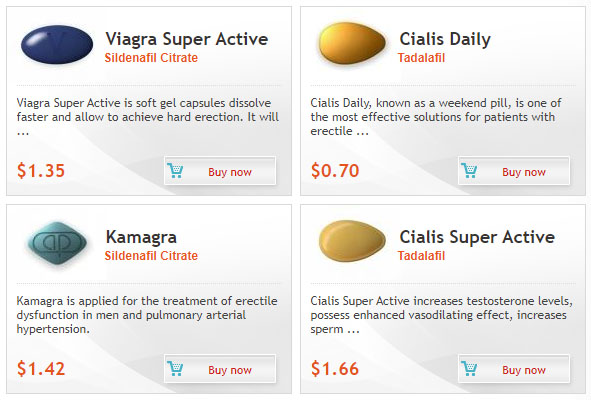Click the $1.35 price label

pos(41,170)
